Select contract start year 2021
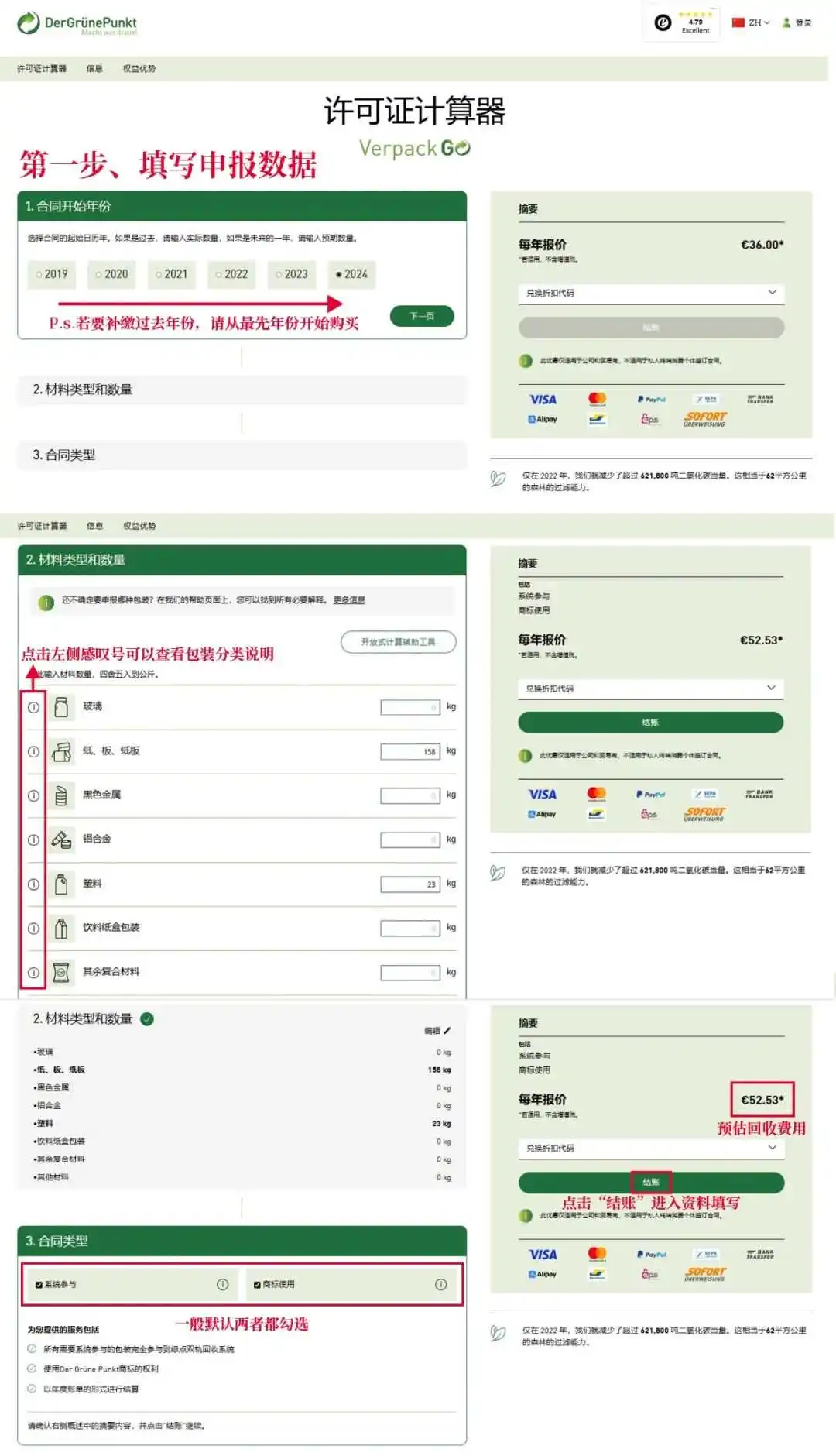Screen dimensions: 836x1456 point(171,274)
